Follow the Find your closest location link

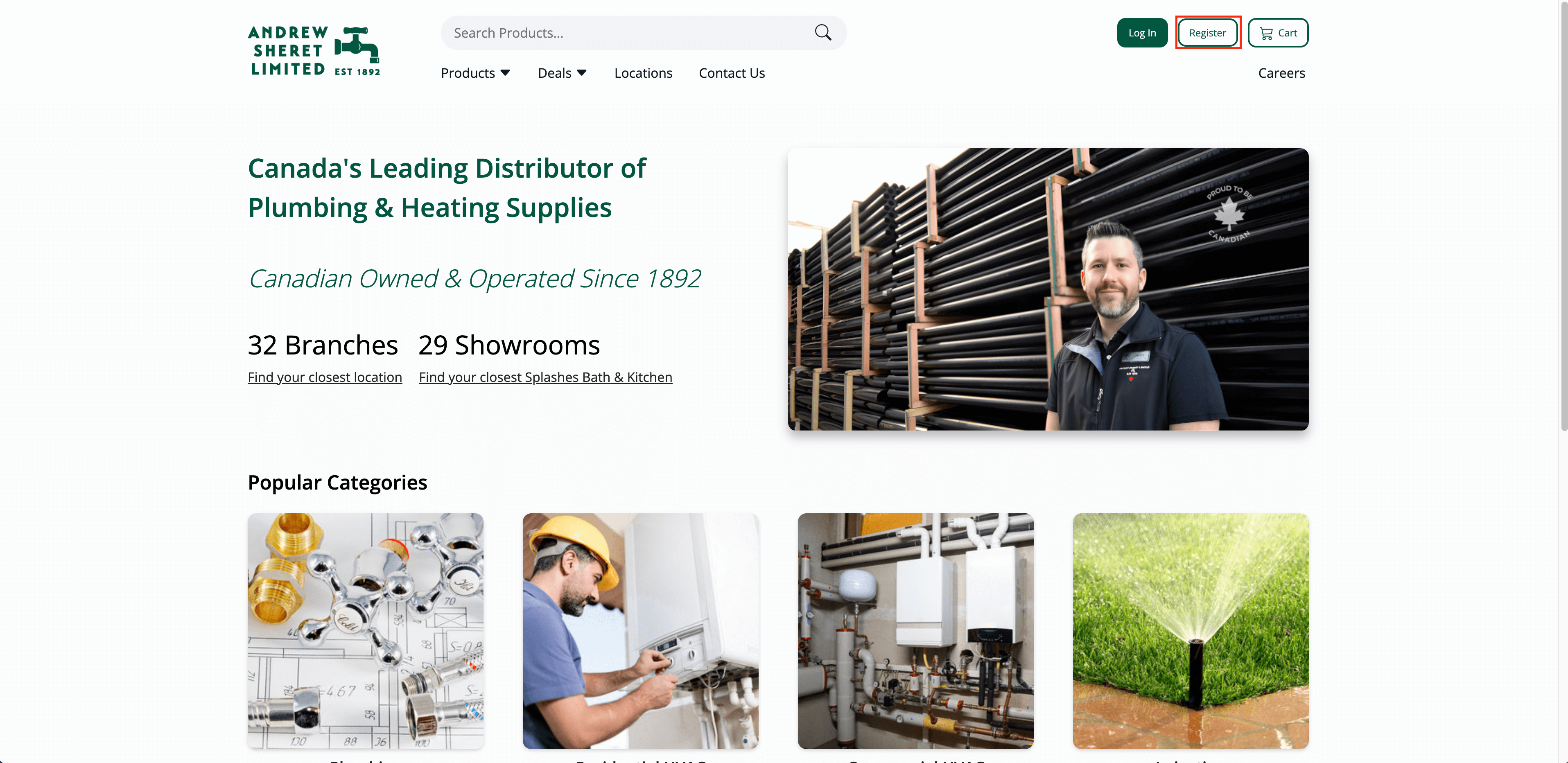[325, 377]
